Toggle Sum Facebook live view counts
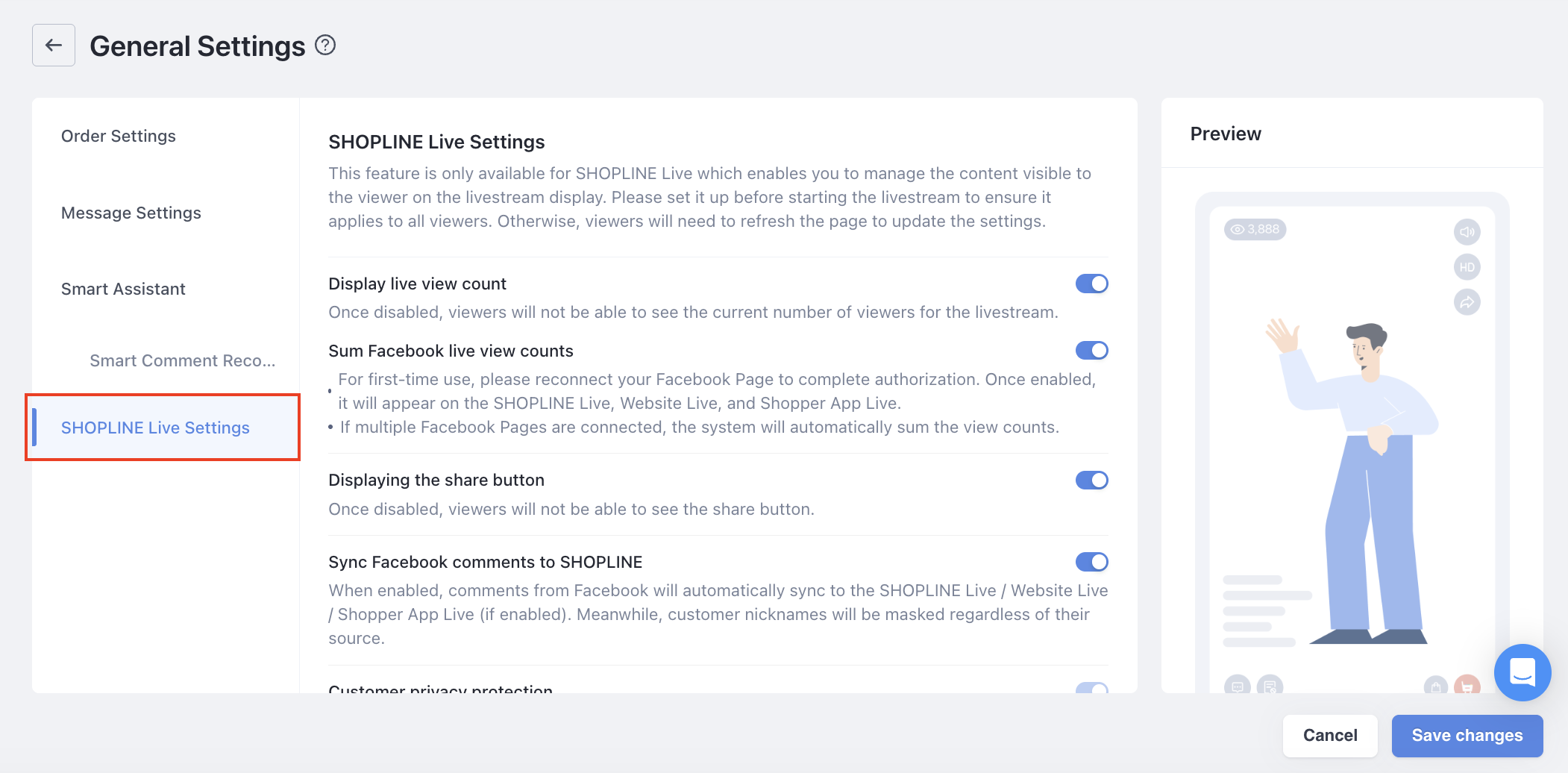 pyautogui.click(x=1091, y=351)
